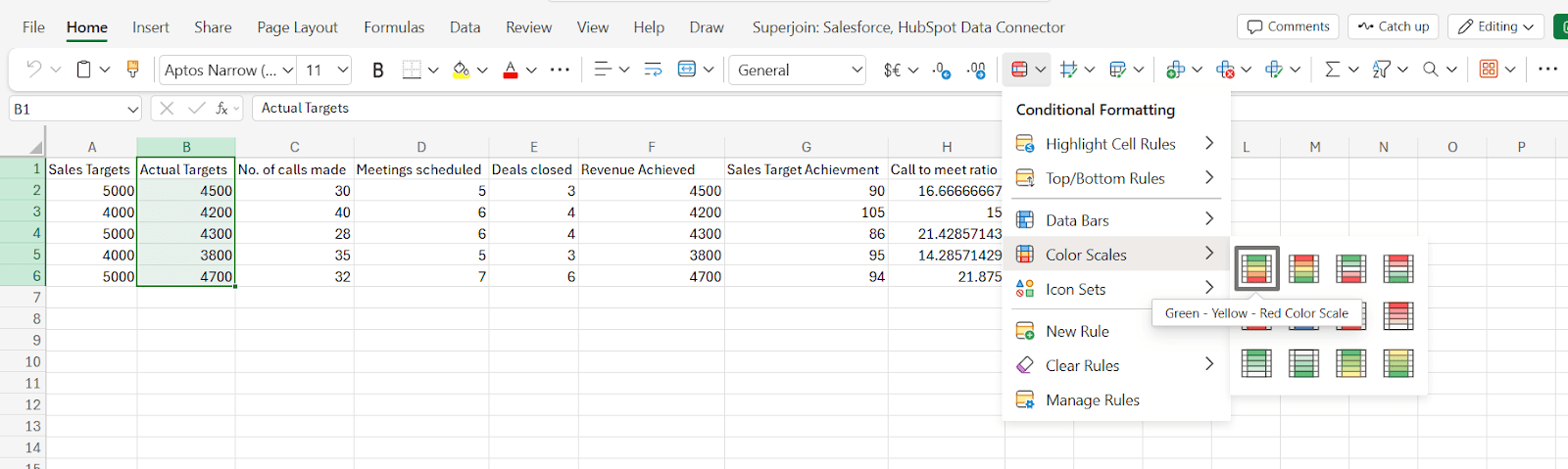Click the Catch up button
This screenshot has width=1568, height=469.
[x=1394, y=26]
